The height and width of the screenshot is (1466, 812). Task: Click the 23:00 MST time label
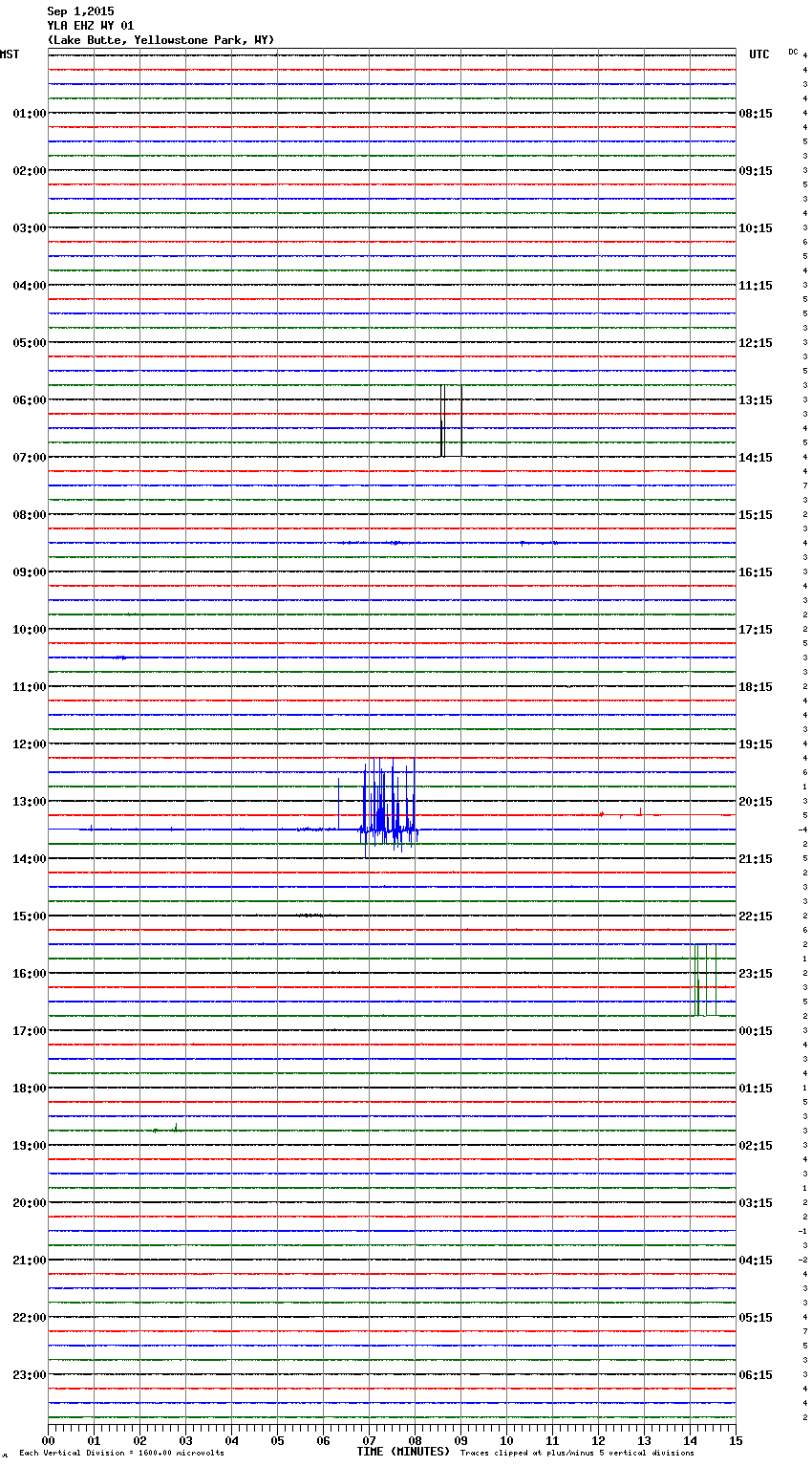[29, 1375]
